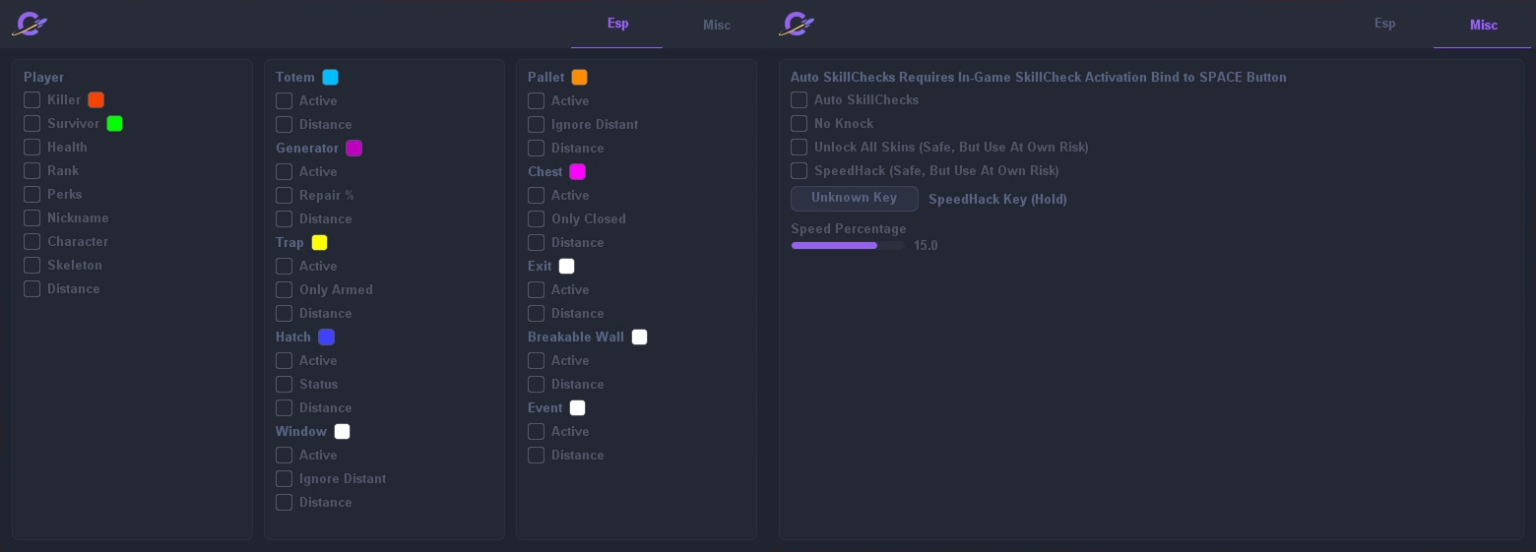The height and width of the screenshot is (552, 1536).
Task: Click the planet logo in the right window
Action: [798, 24]
